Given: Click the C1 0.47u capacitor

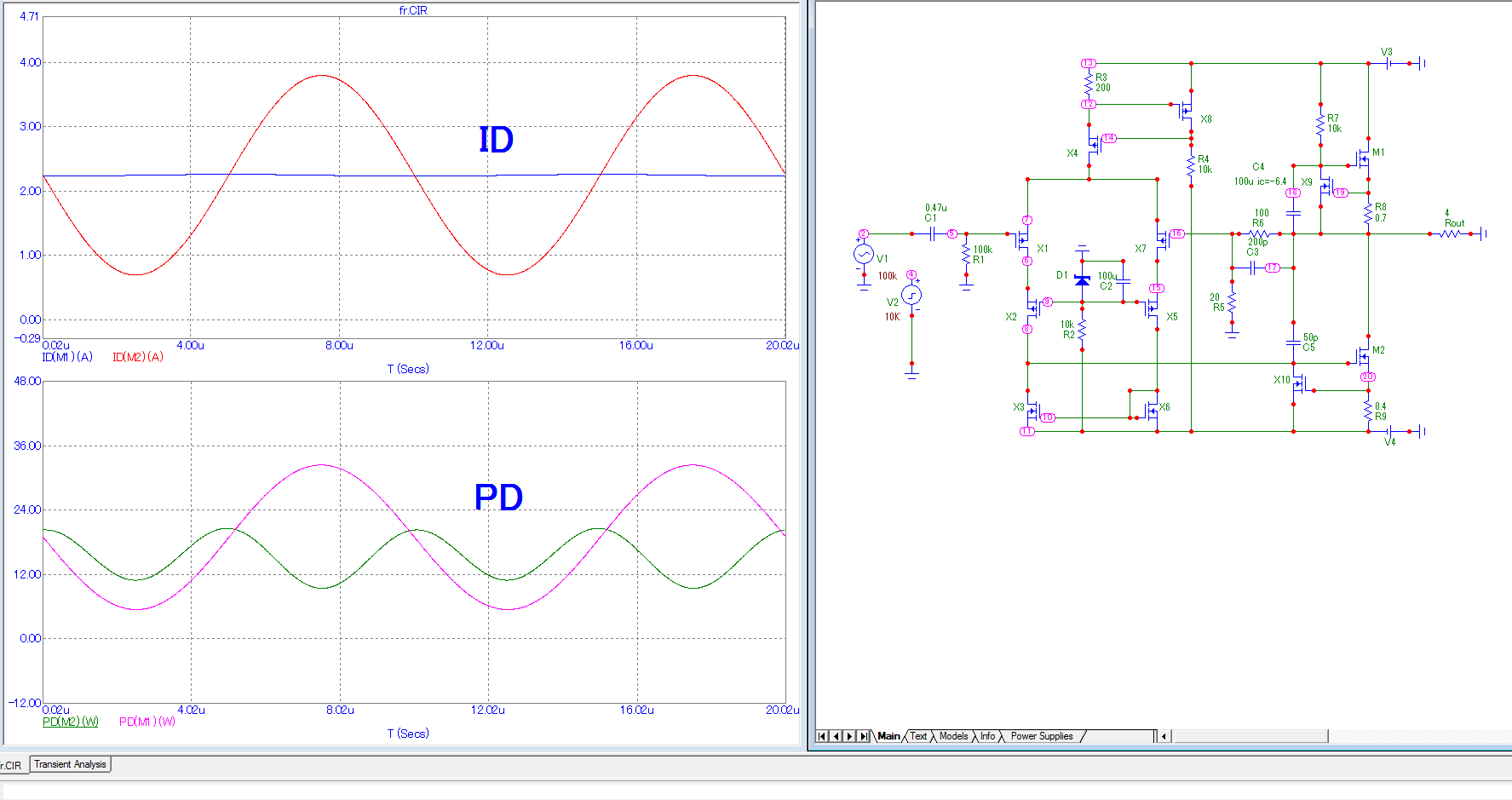Looking at the screenshot, I should pos(932,233).
